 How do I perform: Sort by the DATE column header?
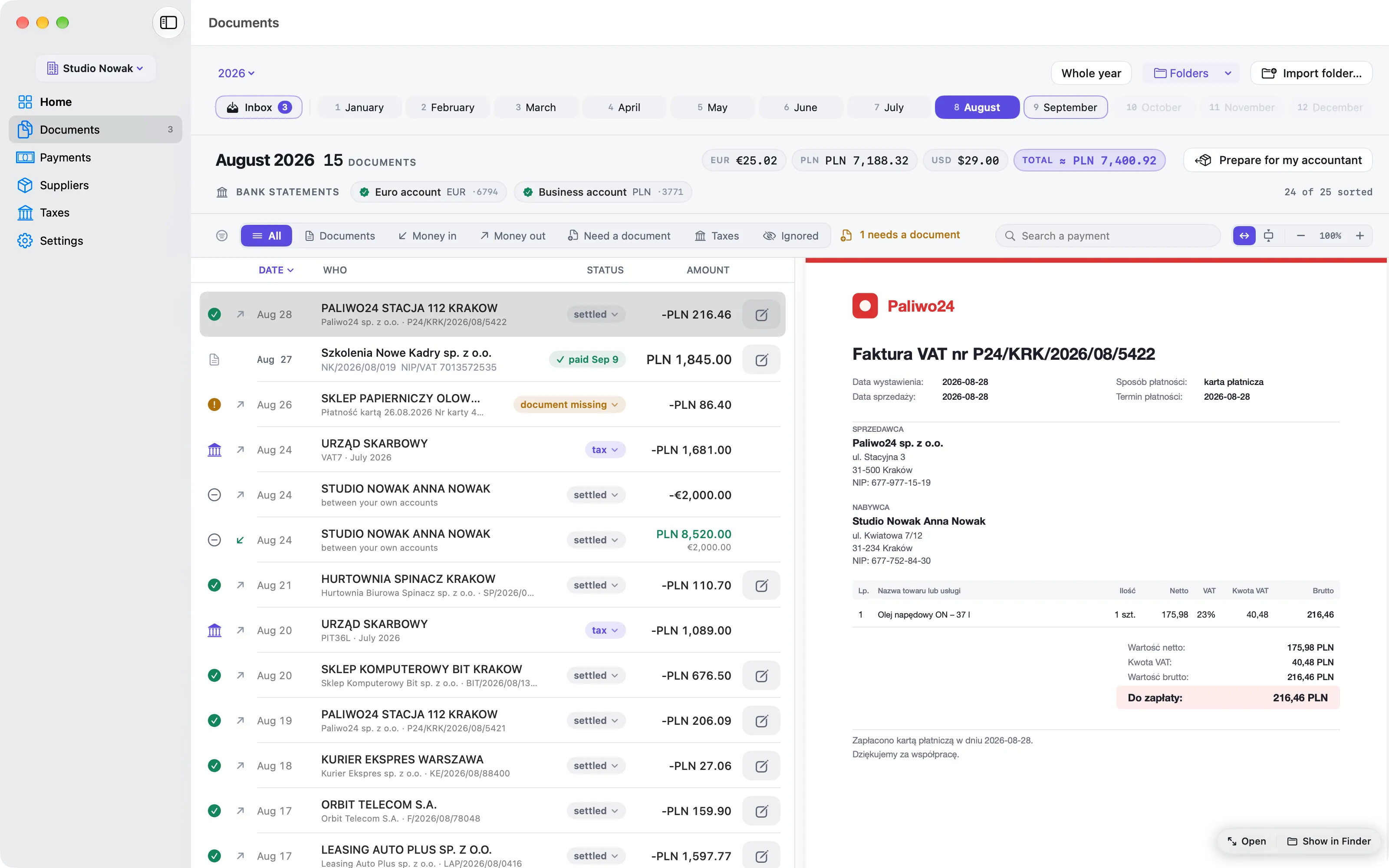(276, 270)
